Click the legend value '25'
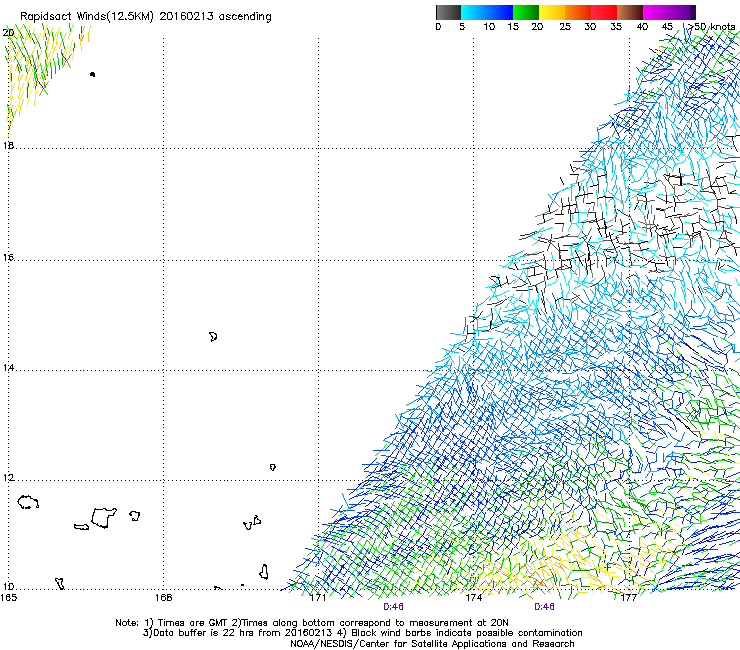Screen dimensions: 740x650 (x=565, y=27)
